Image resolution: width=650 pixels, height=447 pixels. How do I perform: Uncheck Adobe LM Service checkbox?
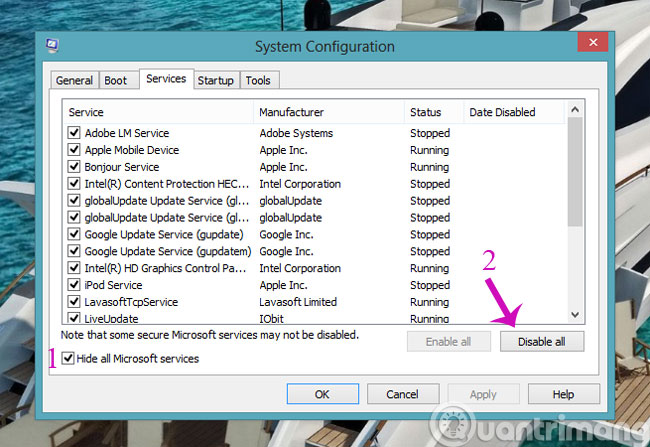tap(74, 133)
